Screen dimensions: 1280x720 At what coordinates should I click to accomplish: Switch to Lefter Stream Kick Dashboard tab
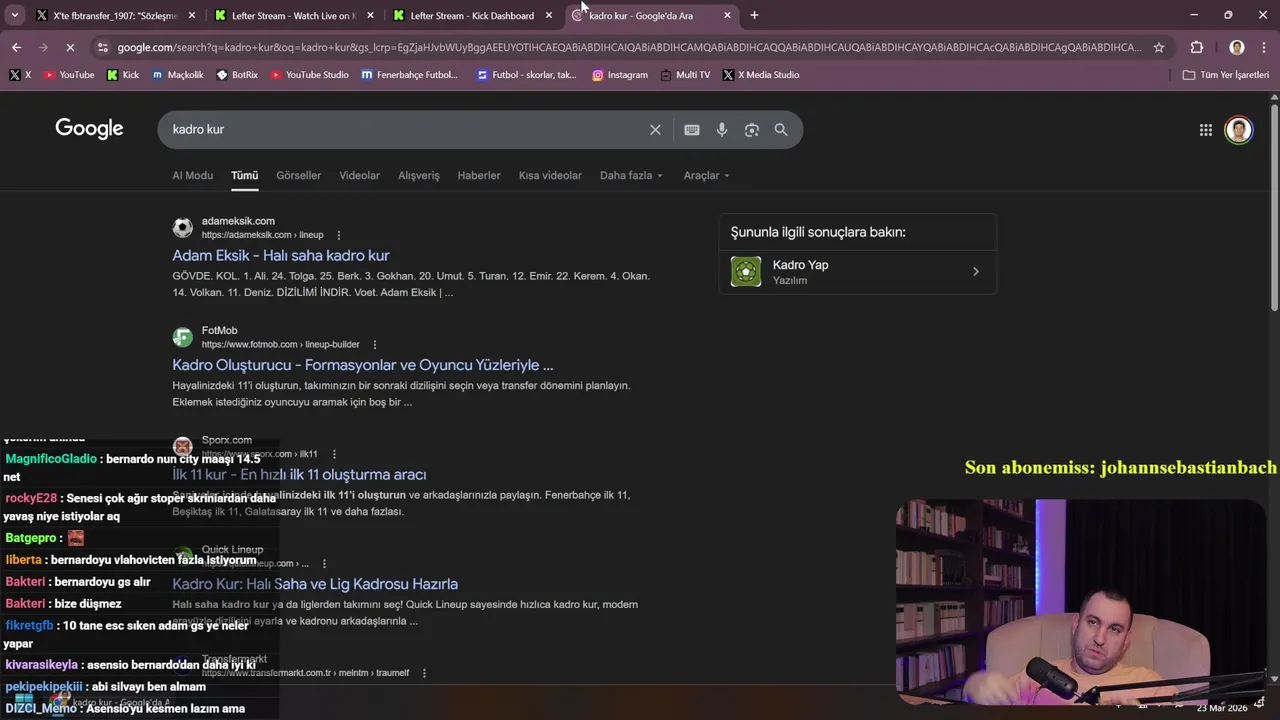[473, 15]
